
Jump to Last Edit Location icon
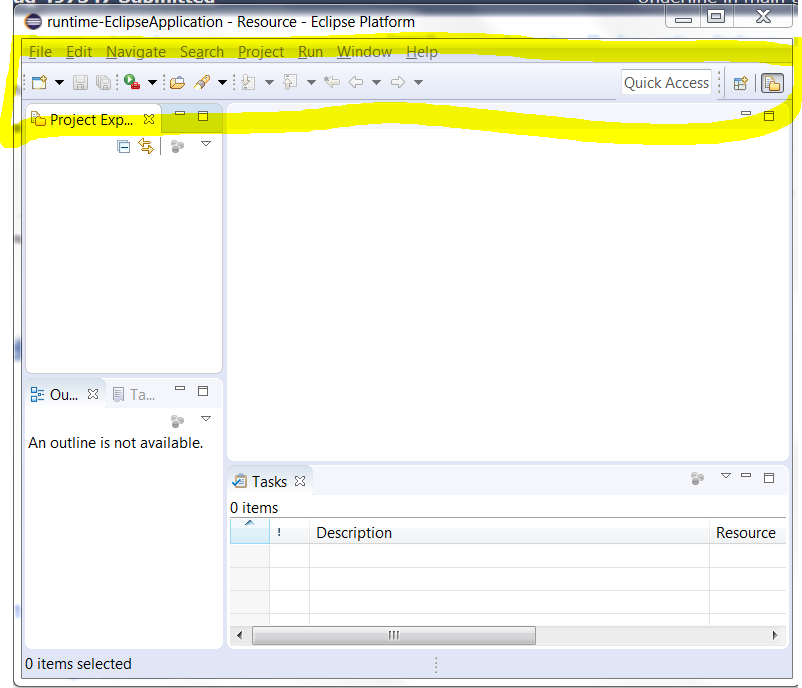332,82
